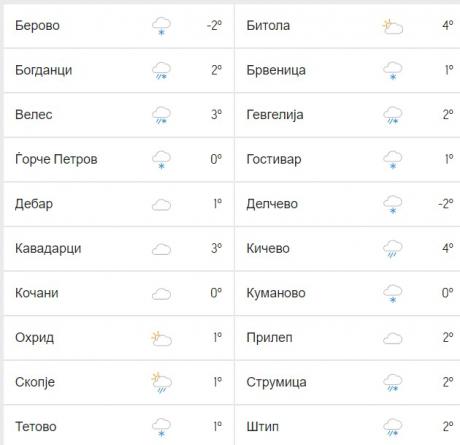460x445 pixels.
Task: Click the snow icon for Тетово
Action: coord(161,428)
